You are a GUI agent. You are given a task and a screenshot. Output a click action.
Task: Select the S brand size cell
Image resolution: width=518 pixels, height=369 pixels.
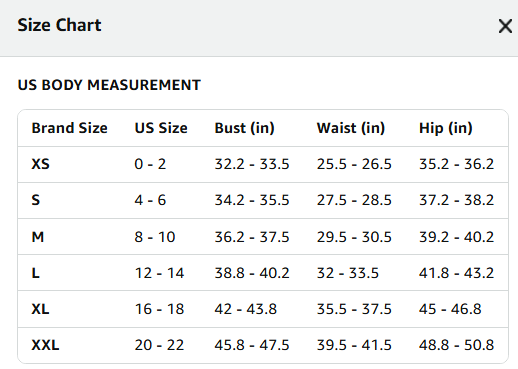[36, 200]
